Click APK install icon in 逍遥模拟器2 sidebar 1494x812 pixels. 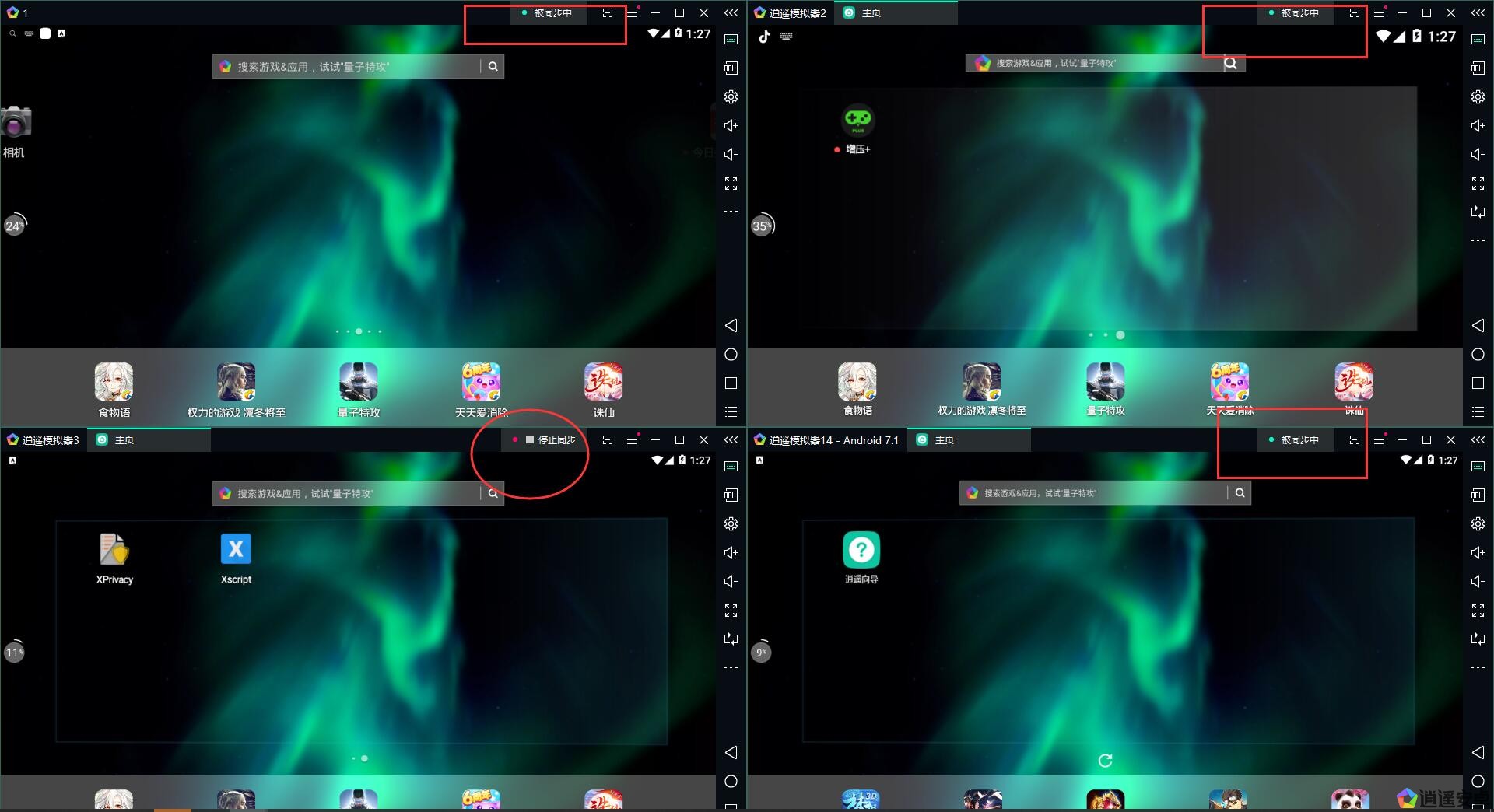pos(1478,68)
